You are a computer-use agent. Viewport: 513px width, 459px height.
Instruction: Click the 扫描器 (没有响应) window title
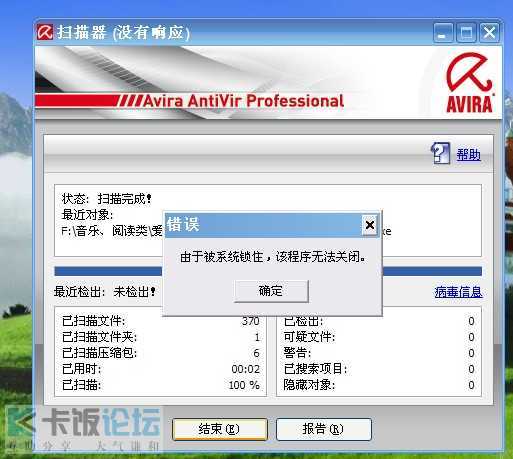(x=123, y=33)
